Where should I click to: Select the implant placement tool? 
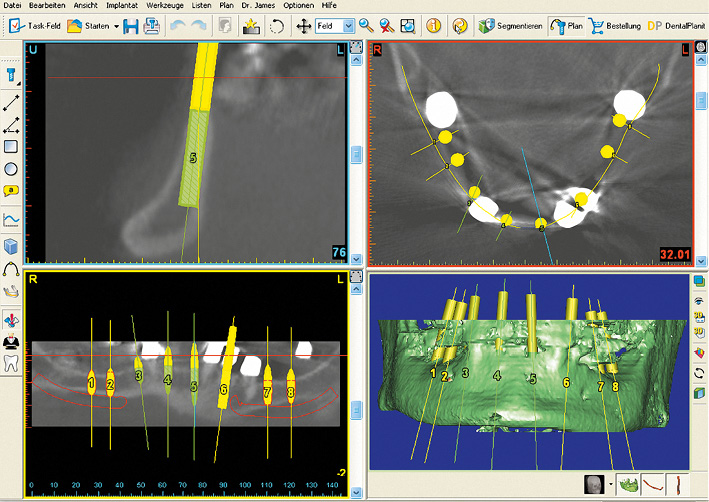click(13, 73)
